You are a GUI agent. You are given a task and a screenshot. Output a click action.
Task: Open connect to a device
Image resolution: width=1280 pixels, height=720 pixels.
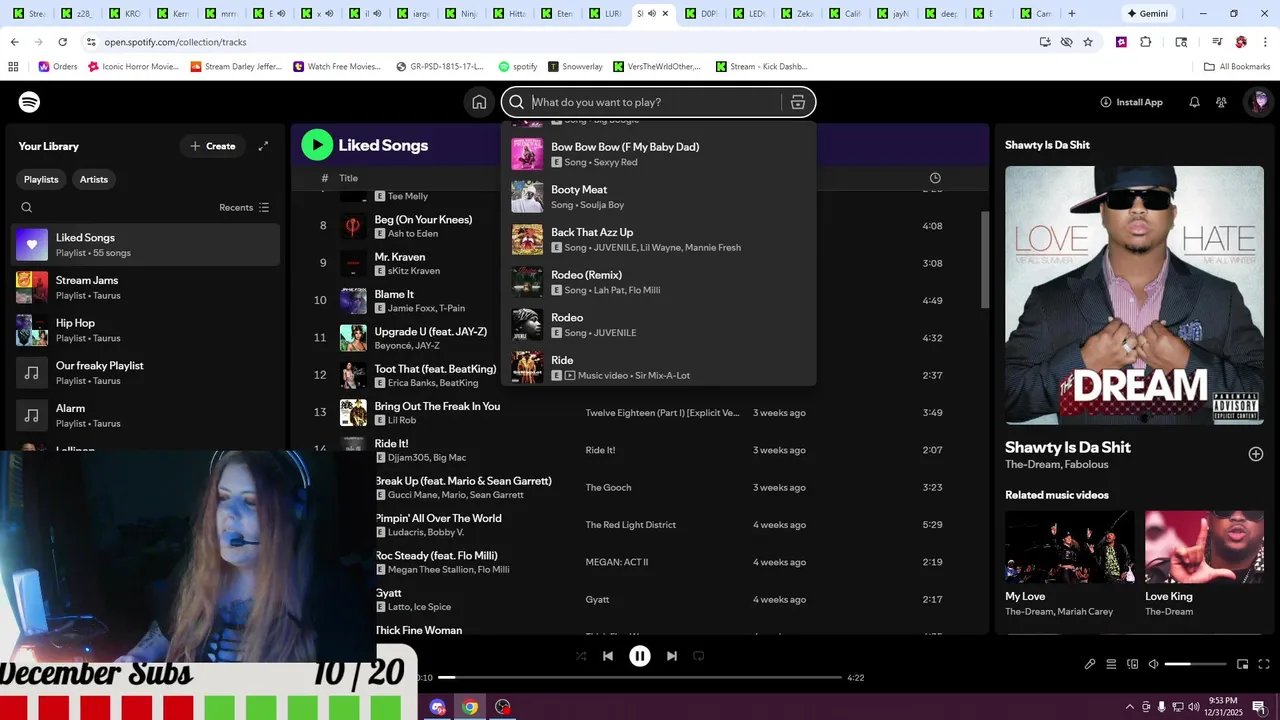1133,664
